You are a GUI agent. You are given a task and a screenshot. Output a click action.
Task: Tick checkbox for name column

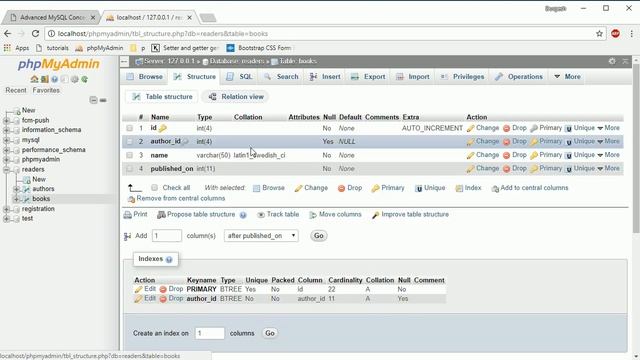click(129, 155)
